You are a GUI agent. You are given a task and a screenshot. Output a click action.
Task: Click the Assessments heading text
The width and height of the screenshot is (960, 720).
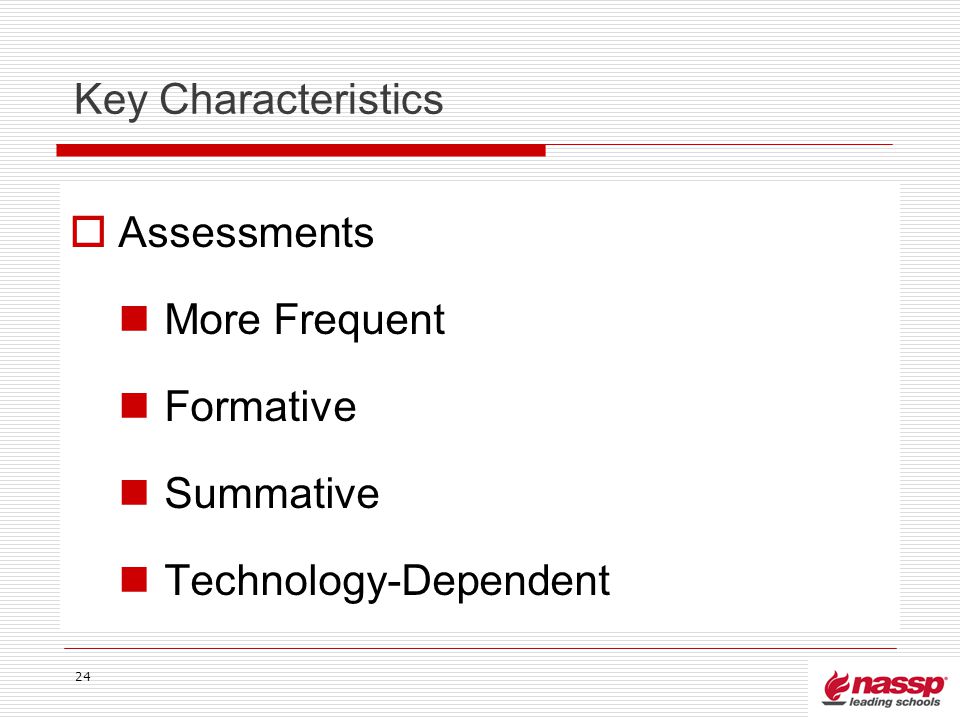[x=246, y=233]
